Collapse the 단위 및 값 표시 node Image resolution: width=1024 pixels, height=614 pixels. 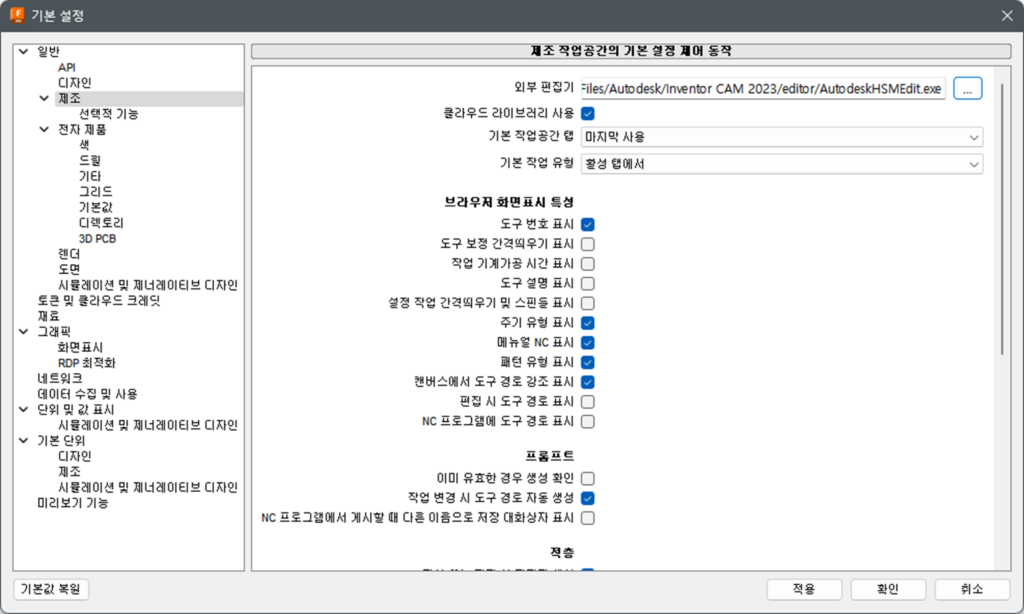point(24,410)
